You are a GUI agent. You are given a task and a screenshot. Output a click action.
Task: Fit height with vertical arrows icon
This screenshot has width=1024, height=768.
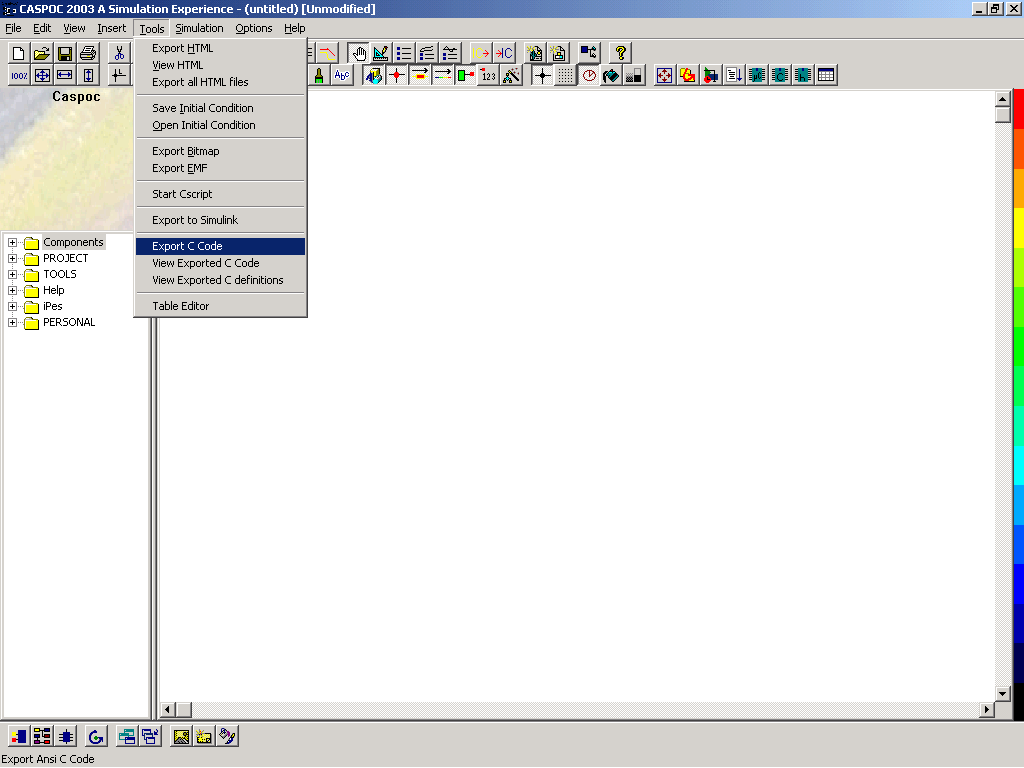88,76
